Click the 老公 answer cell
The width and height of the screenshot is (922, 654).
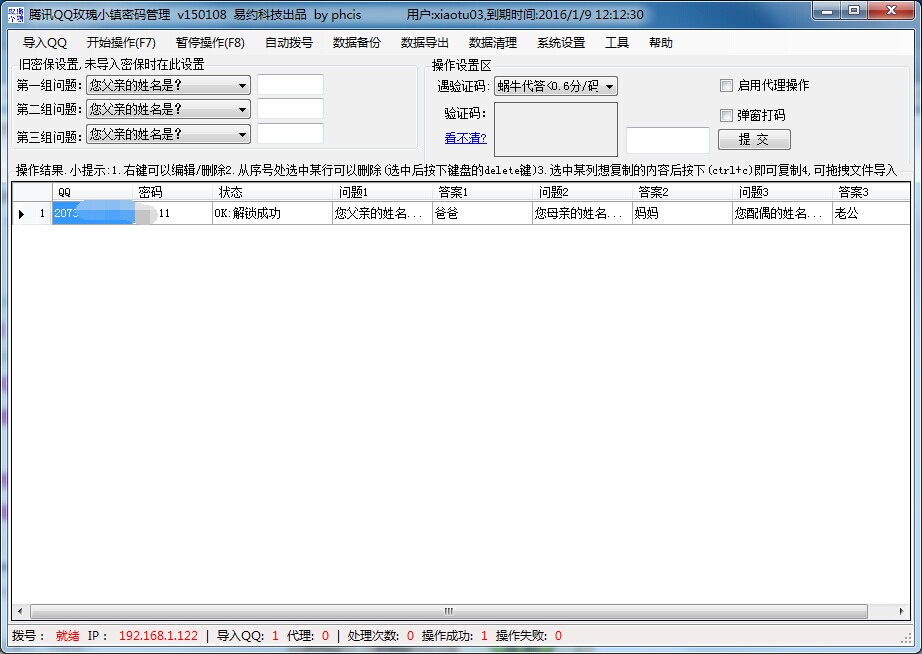[x=871, y=213]
